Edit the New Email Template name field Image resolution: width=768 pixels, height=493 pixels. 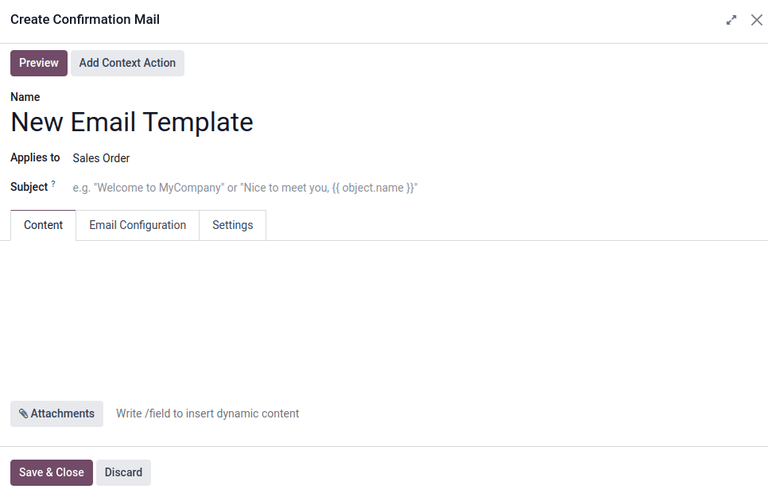[x=132, y=122]
